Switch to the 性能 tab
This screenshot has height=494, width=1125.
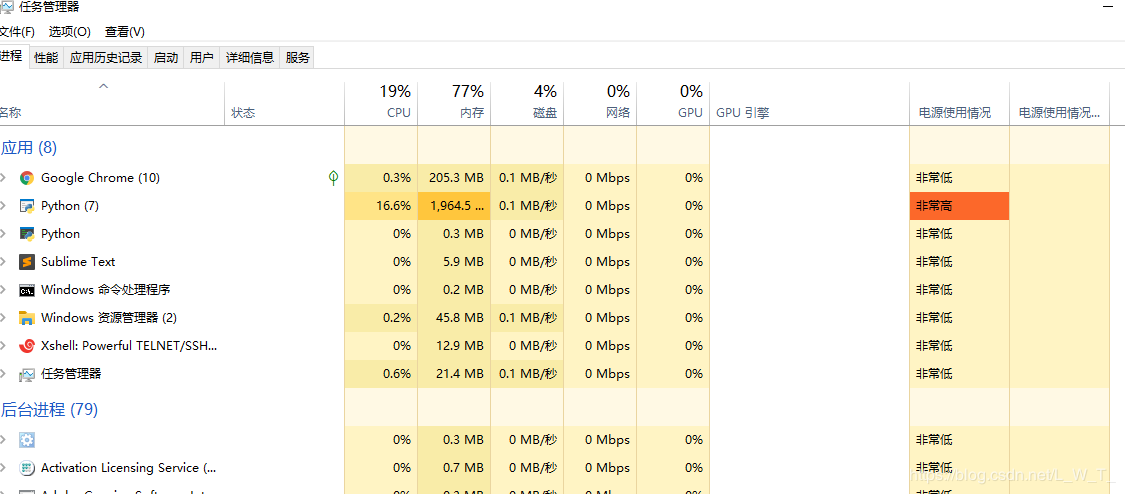[46, 58]
